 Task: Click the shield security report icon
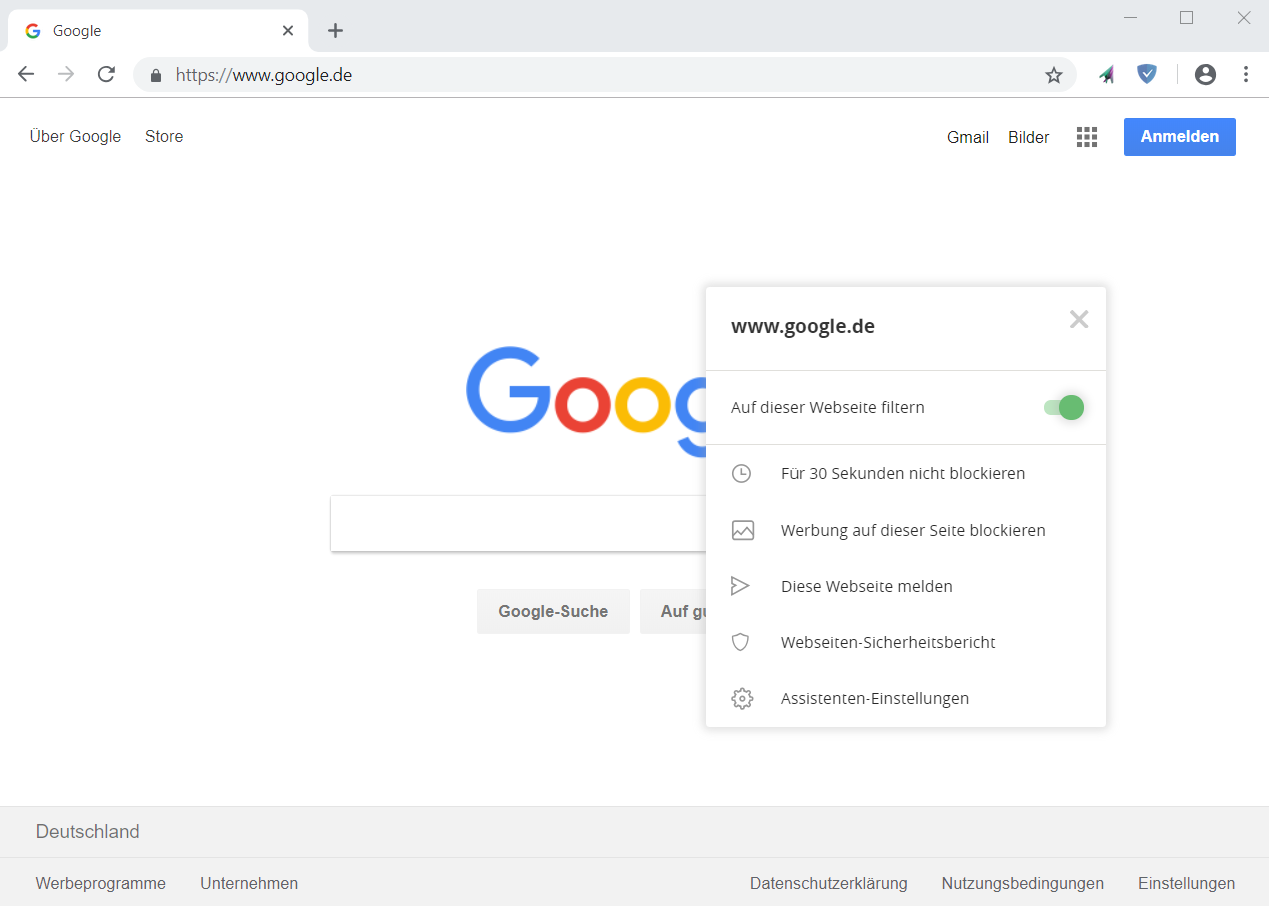pos(741,642)
